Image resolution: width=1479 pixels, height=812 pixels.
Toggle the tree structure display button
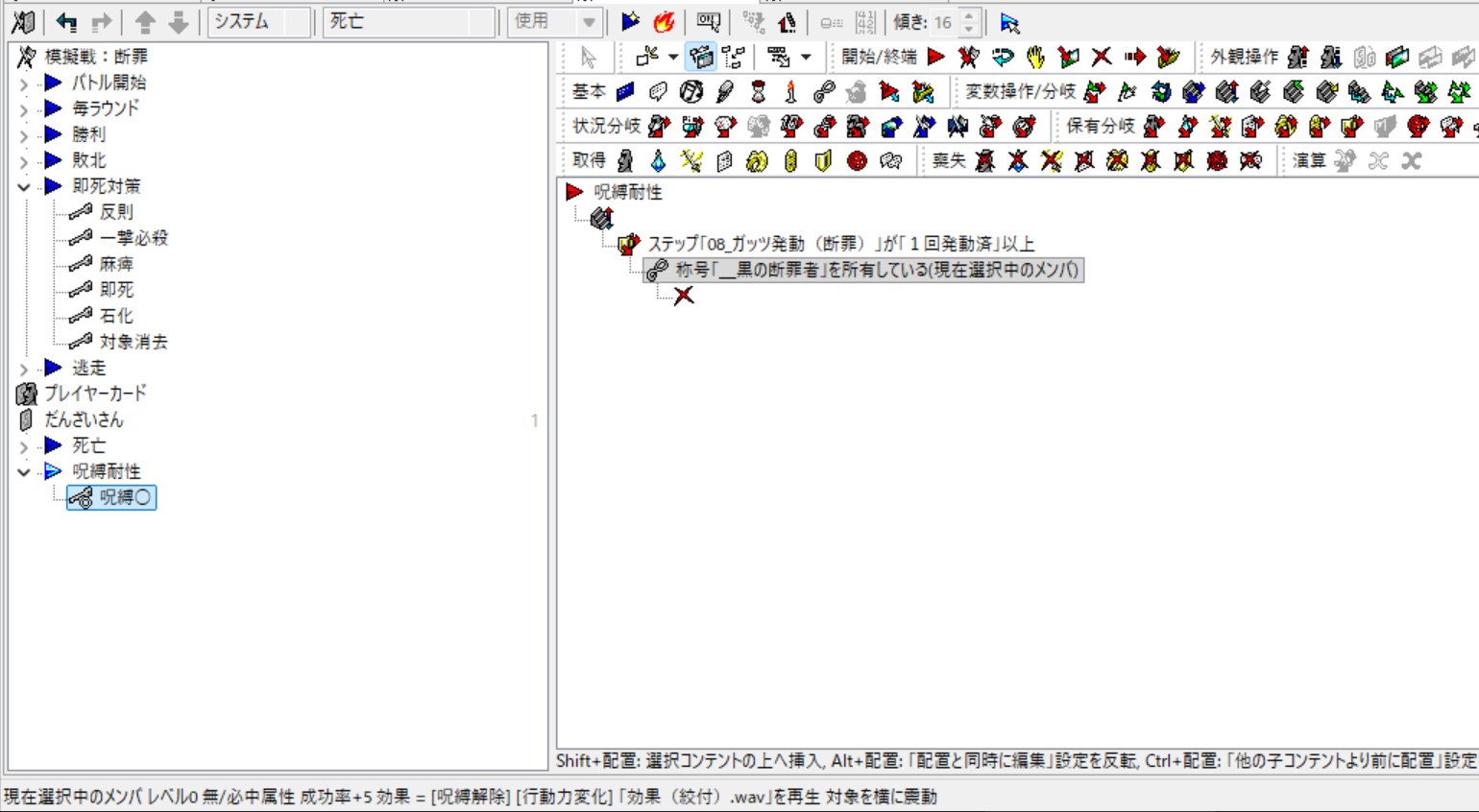click(735, 57)
